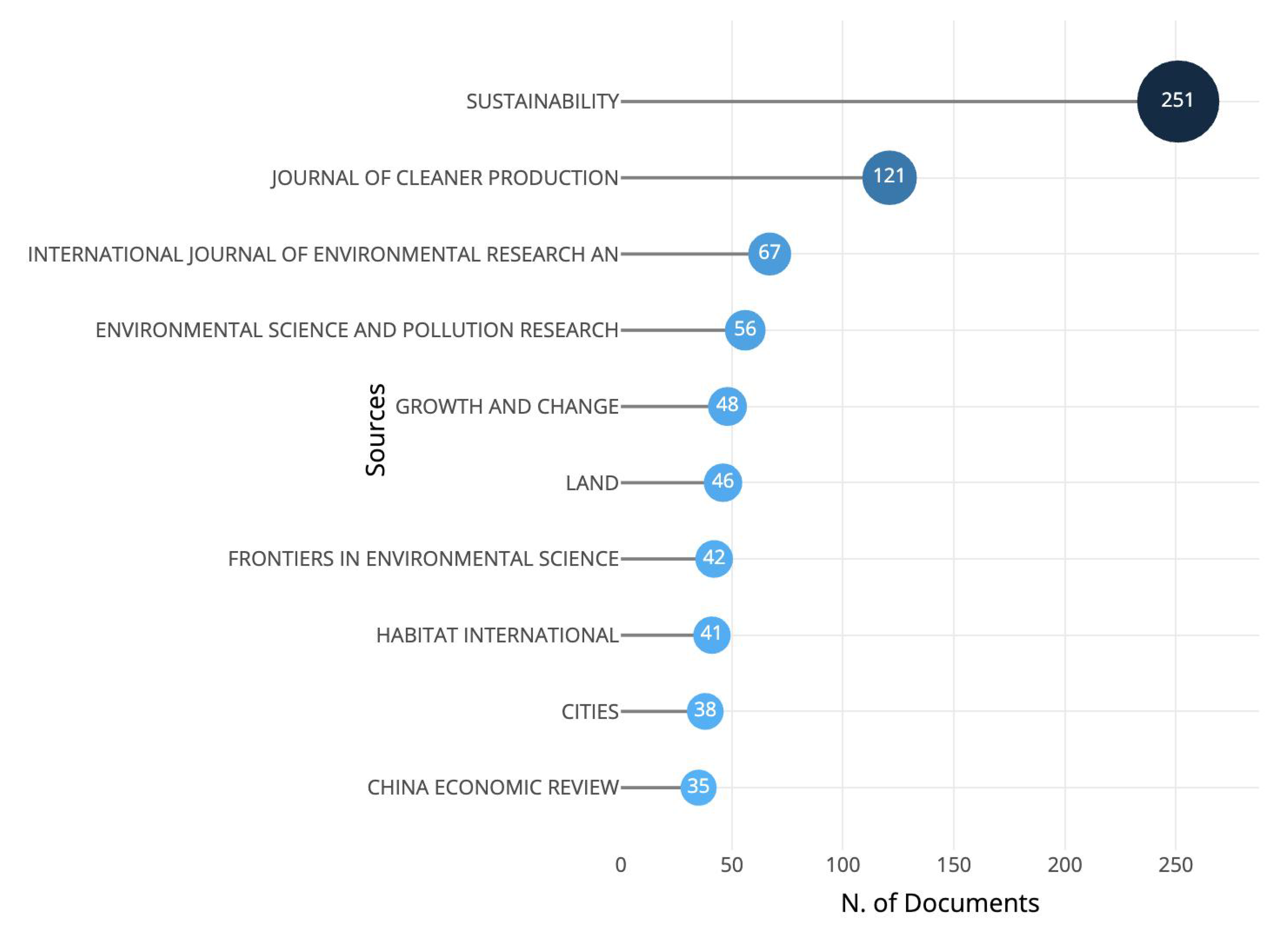Click the SUSTAINABILITY source label
This screenshot has height=928, width=1288.
point(542,102)
